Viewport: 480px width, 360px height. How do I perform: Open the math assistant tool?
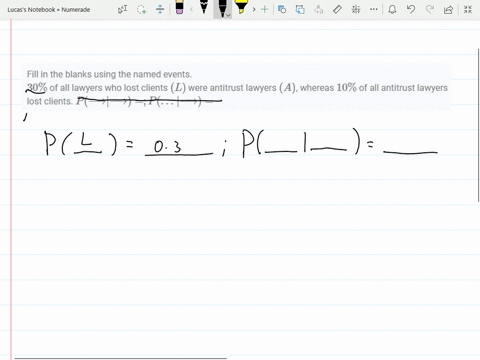pos(356,9)
